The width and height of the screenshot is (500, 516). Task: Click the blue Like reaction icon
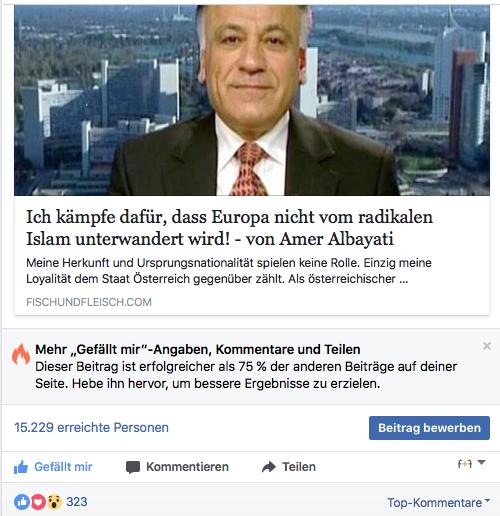[22, 502]
